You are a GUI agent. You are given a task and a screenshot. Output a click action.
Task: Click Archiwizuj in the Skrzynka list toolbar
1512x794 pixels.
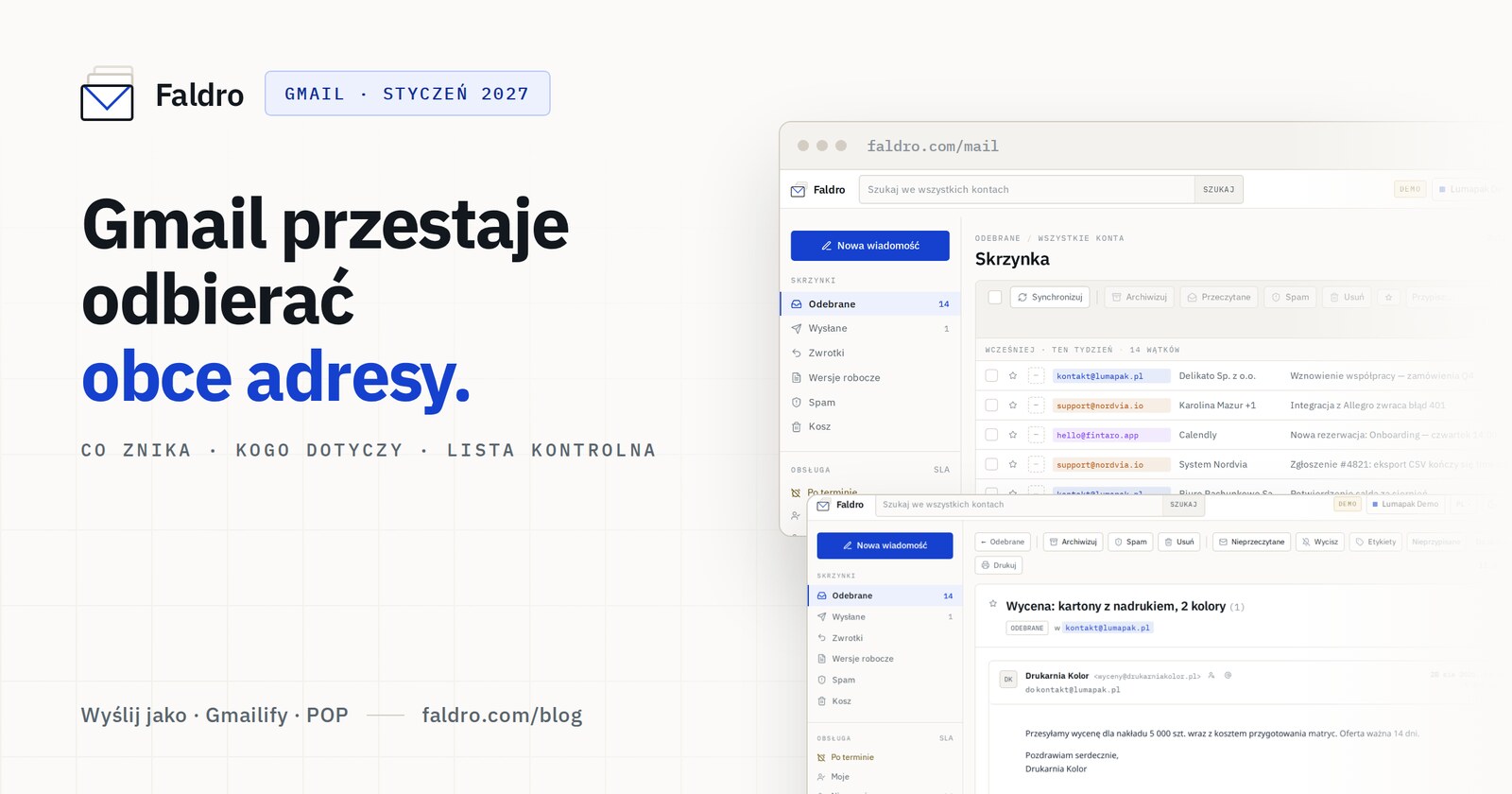pyautogui.click(x=1139, y=297)
